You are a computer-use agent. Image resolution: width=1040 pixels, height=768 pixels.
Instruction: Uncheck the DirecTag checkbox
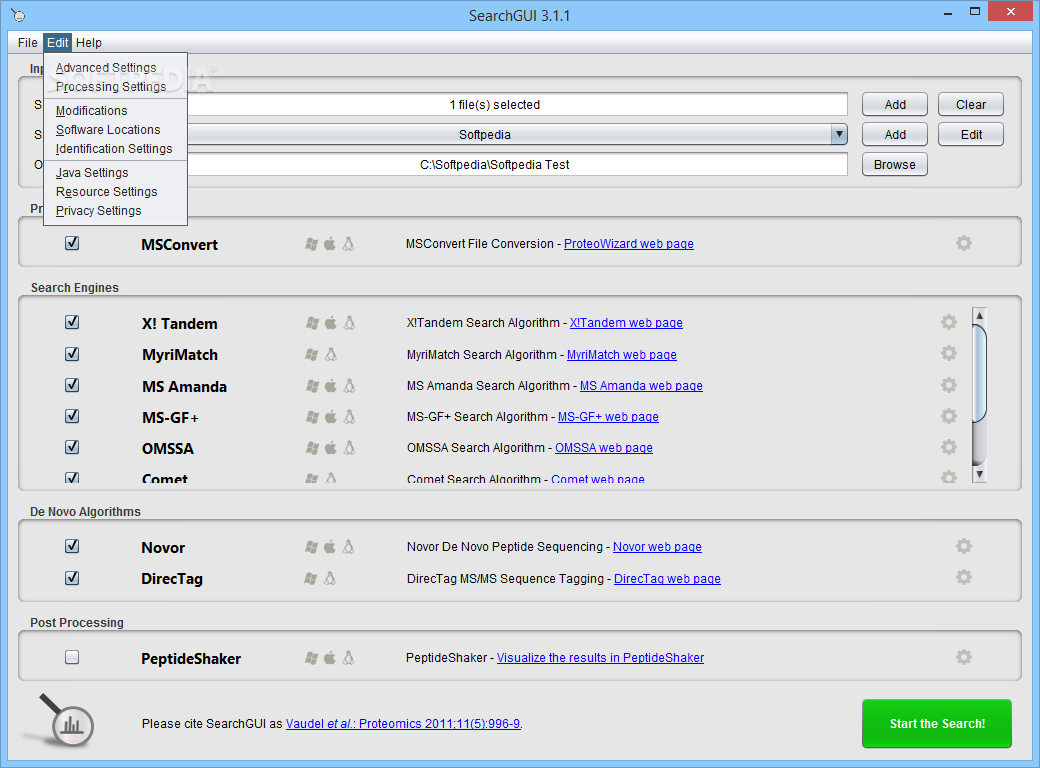[72, 578]
